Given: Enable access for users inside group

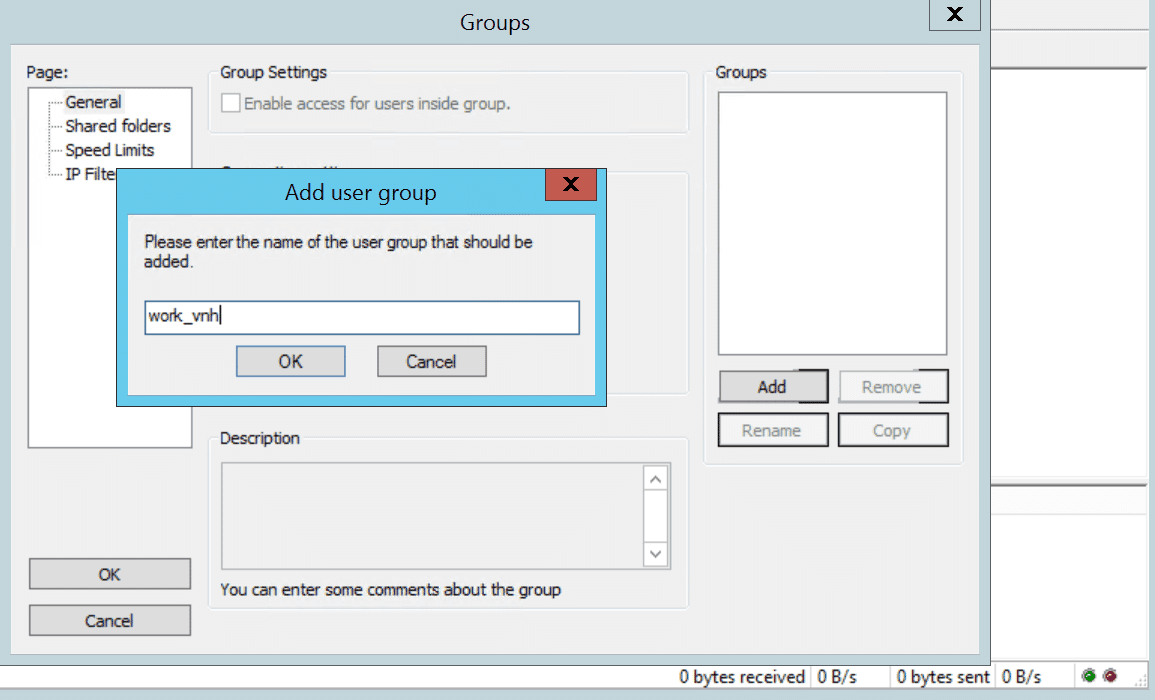Looking at the screenshot, I should (x=230, y=102).
